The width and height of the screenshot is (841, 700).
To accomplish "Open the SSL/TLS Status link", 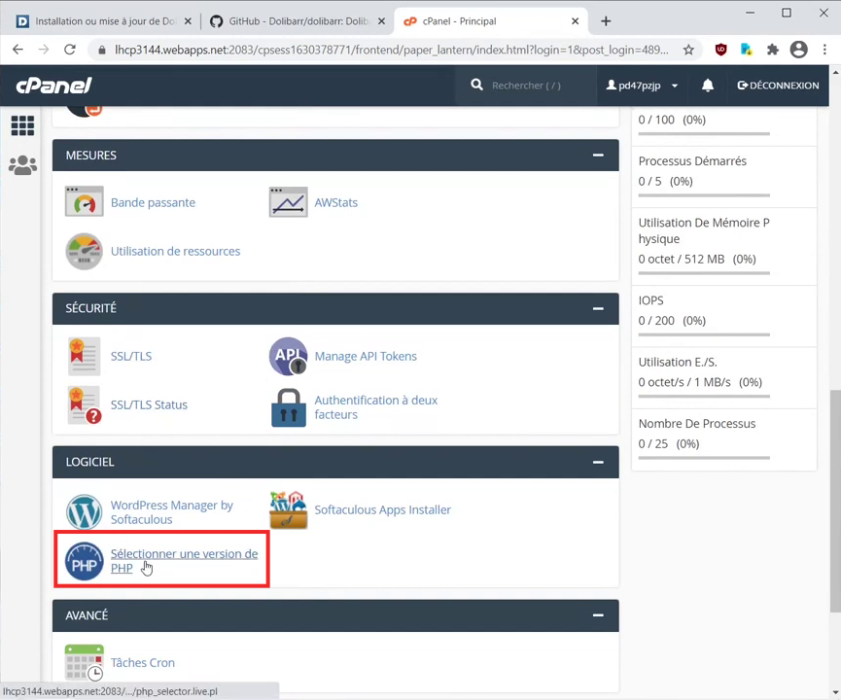I will coord(149,405).
